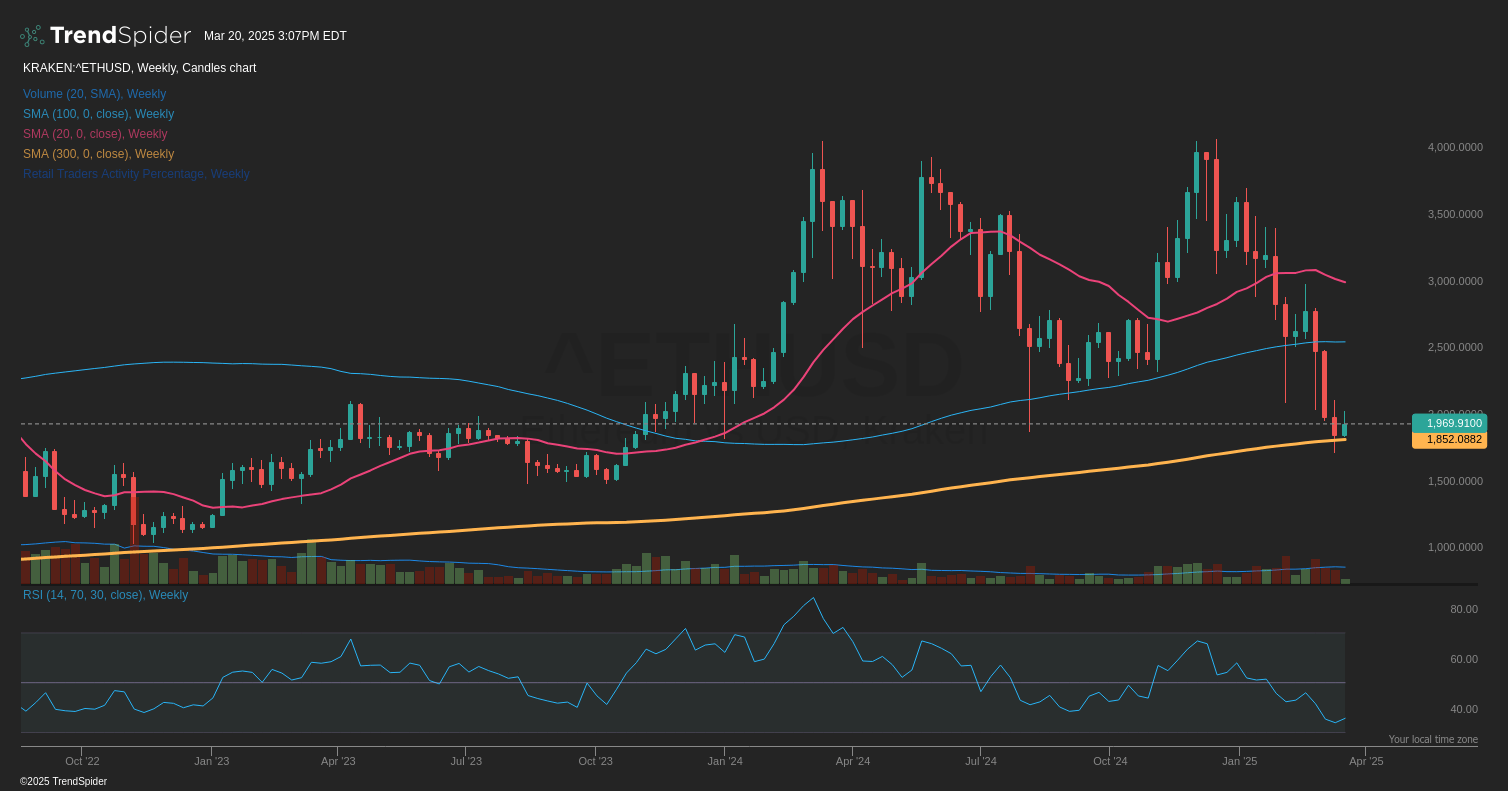Select the SMA (20, 0, close) indicator label

(94, 133)
